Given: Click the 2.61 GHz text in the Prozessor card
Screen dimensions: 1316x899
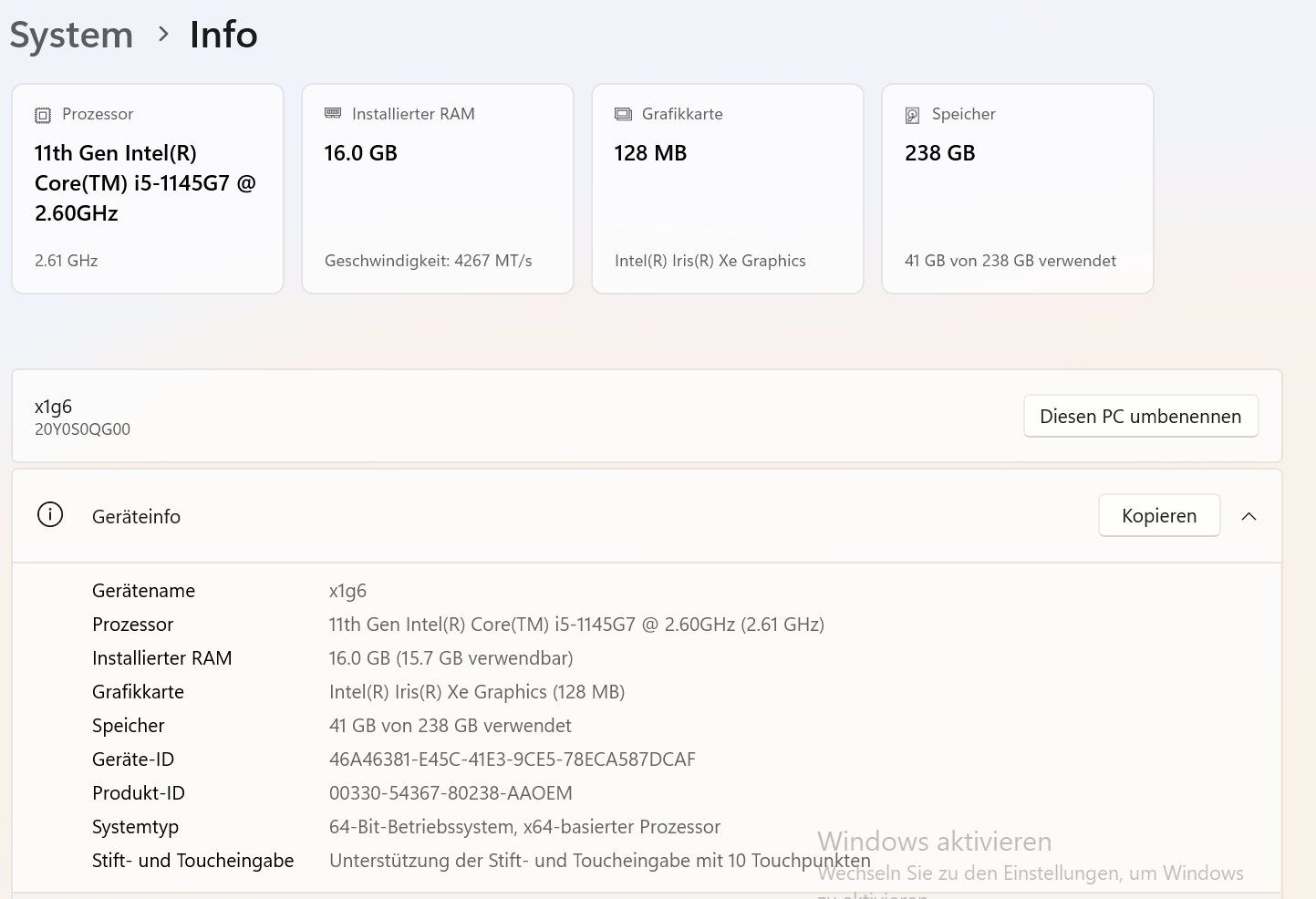Looking at the screenshot, I should click(x=67, y=261).
